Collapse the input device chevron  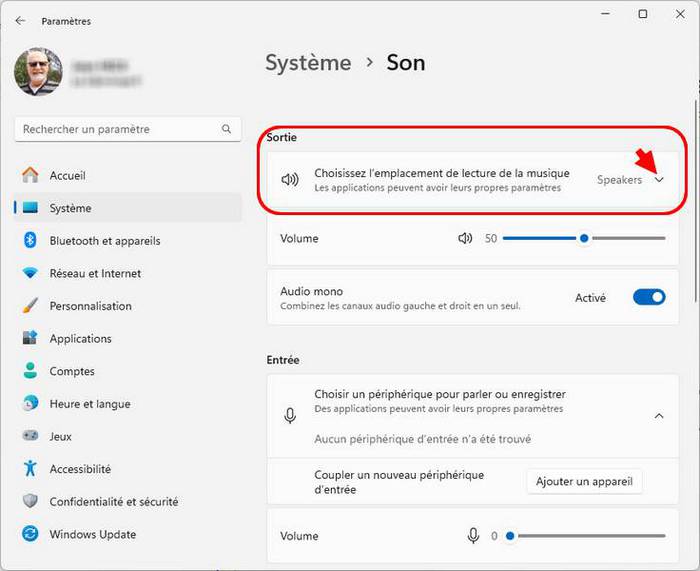(659, 416)
